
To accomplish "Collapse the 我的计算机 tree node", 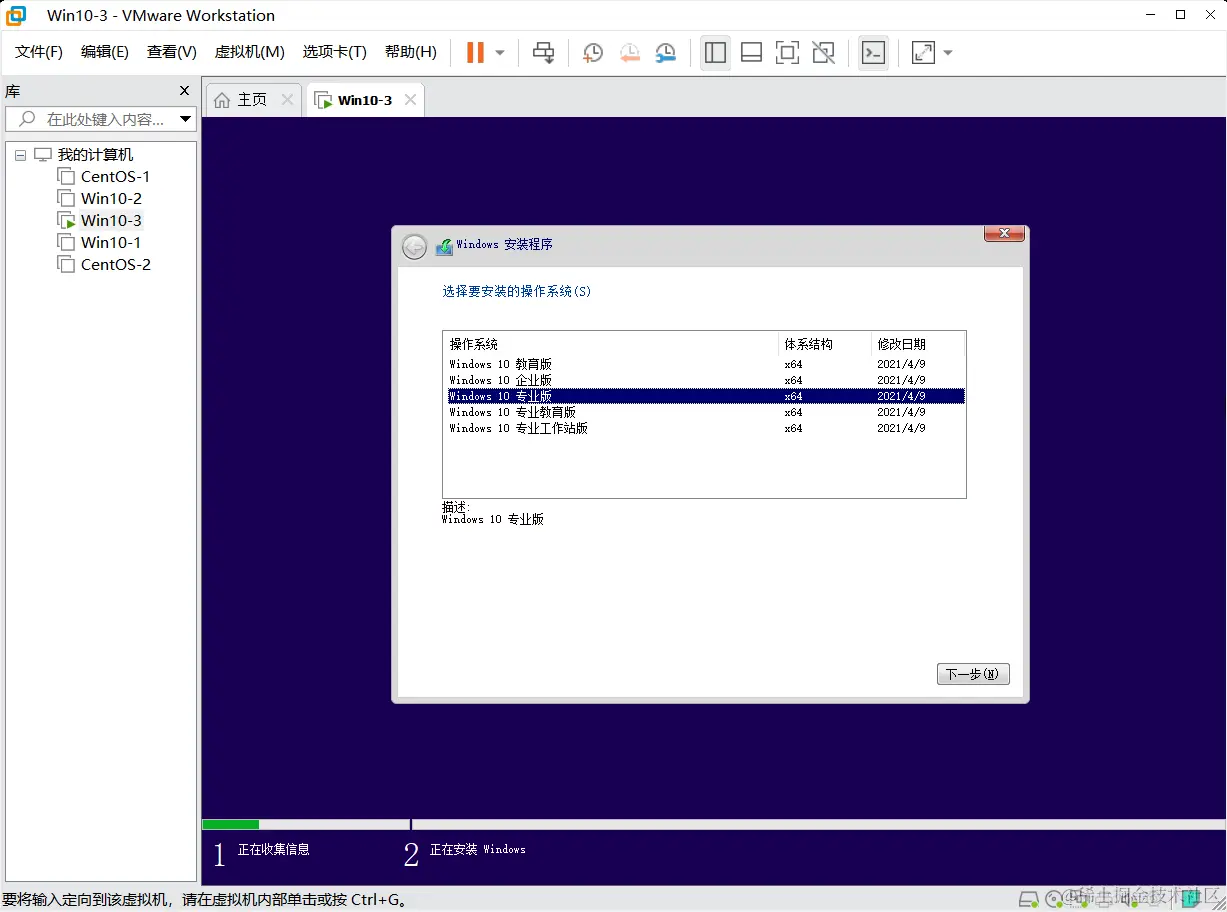I will click(x=20, y=156).
